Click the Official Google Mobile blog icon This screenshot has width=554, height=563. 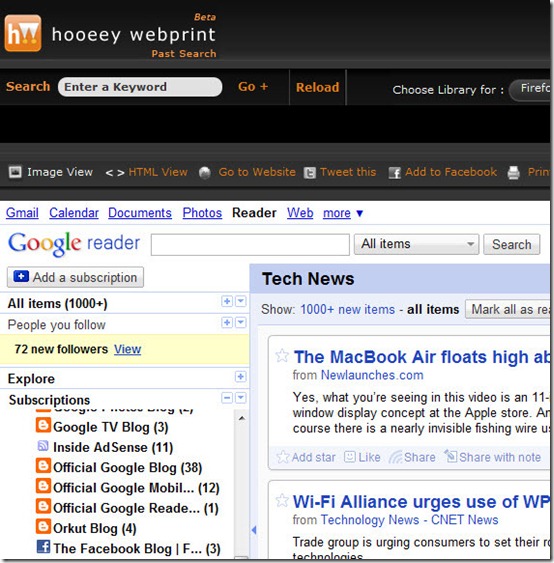[x=43, y=486]
